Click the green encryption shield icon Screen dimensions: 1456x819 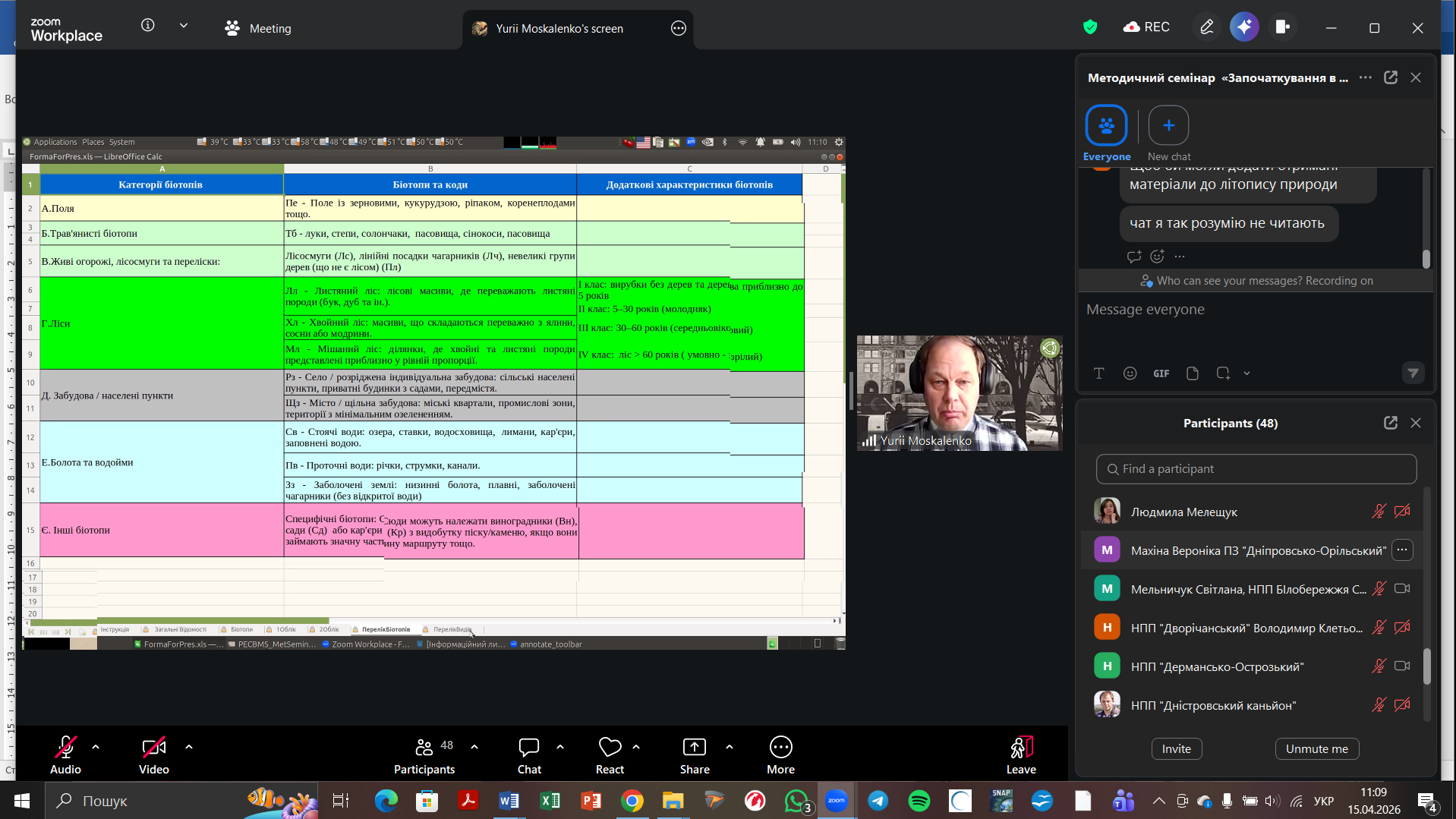click(x=1090, y=27)
